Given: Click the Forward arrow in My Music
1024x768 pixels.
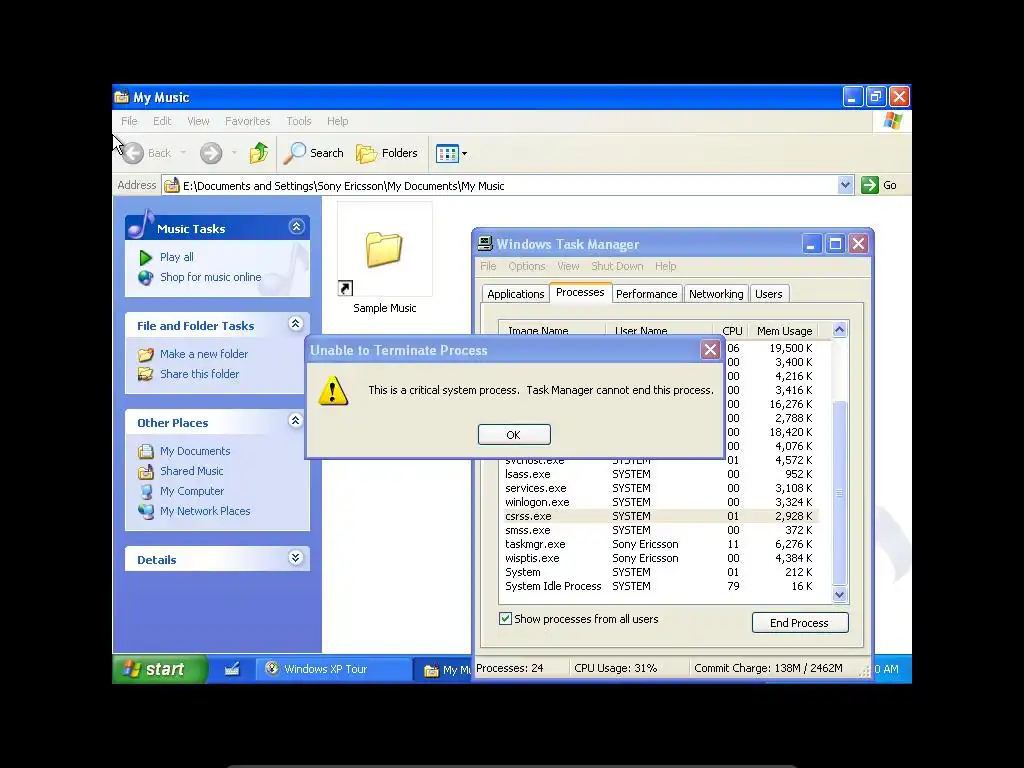Looking at the screenshot, I should point(210,153).
